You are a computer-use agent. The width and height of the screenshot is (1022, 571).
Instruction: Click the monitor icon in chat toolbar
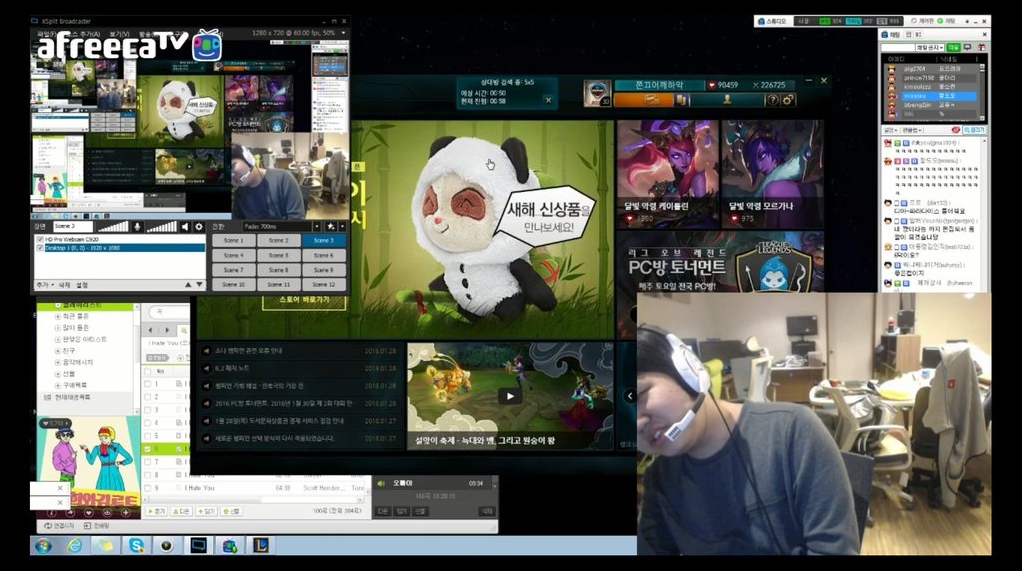click(968, 48)
